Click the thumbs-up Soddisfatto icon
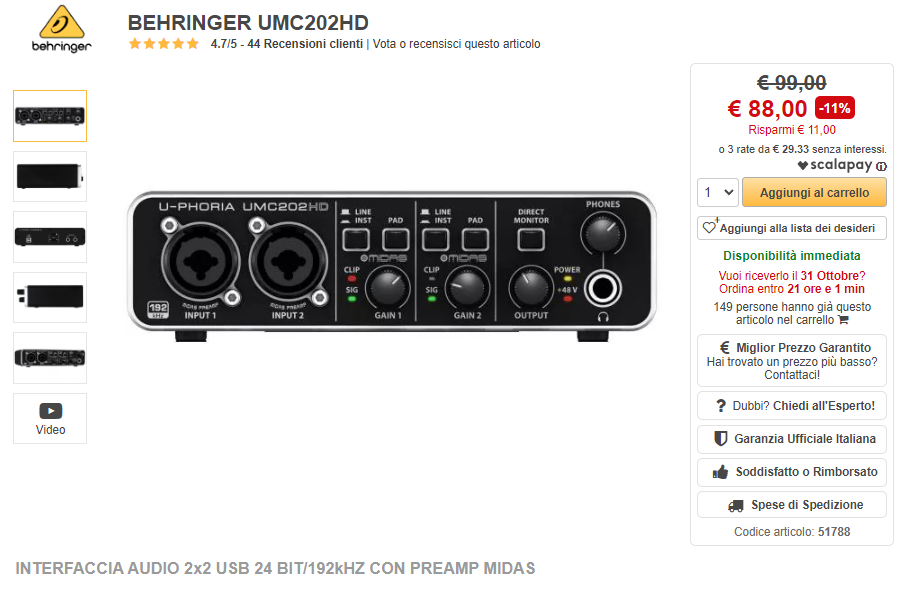 point(720,472)
